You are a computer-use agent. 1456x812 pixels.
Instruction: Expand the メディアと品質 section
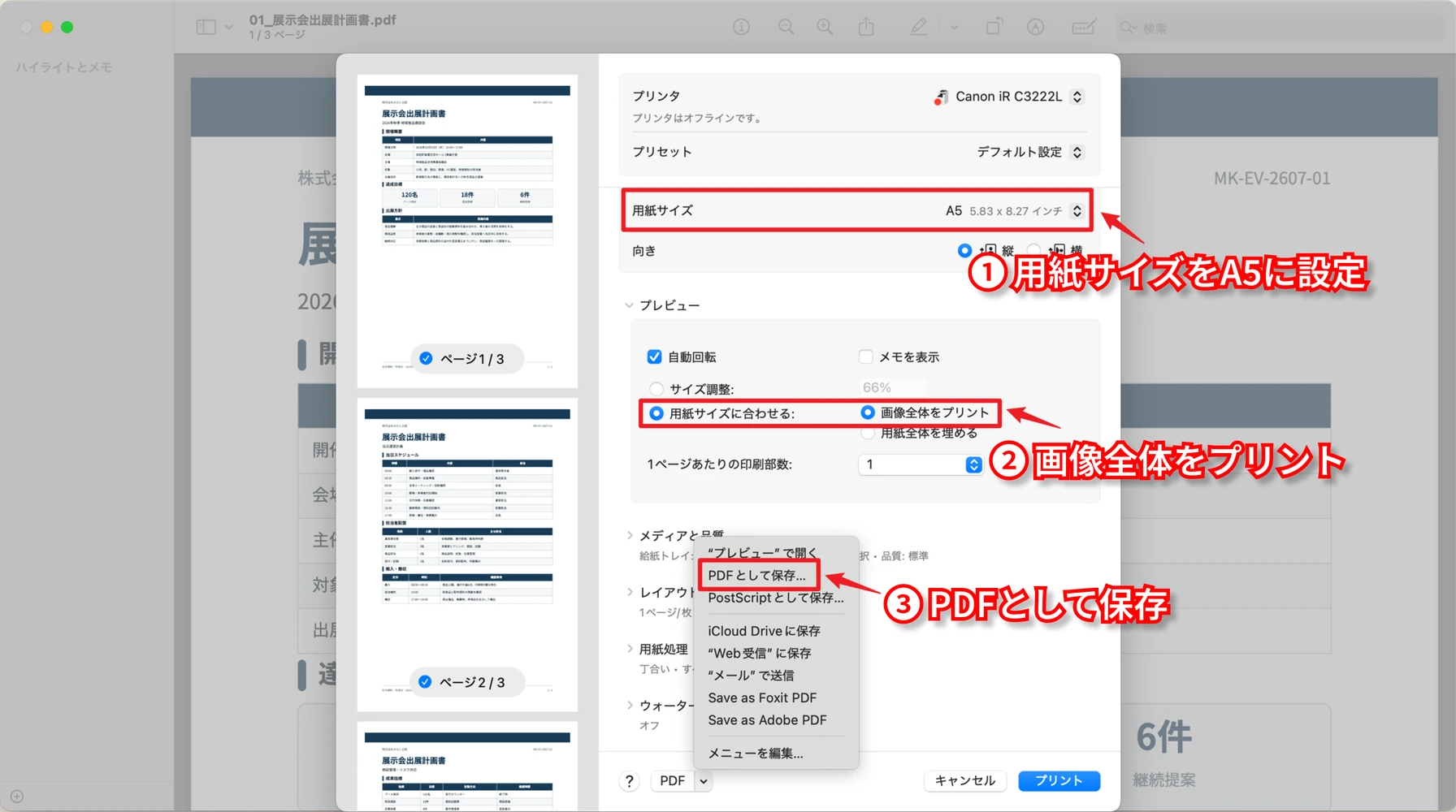pyautogui.click(x=630, y=535)
